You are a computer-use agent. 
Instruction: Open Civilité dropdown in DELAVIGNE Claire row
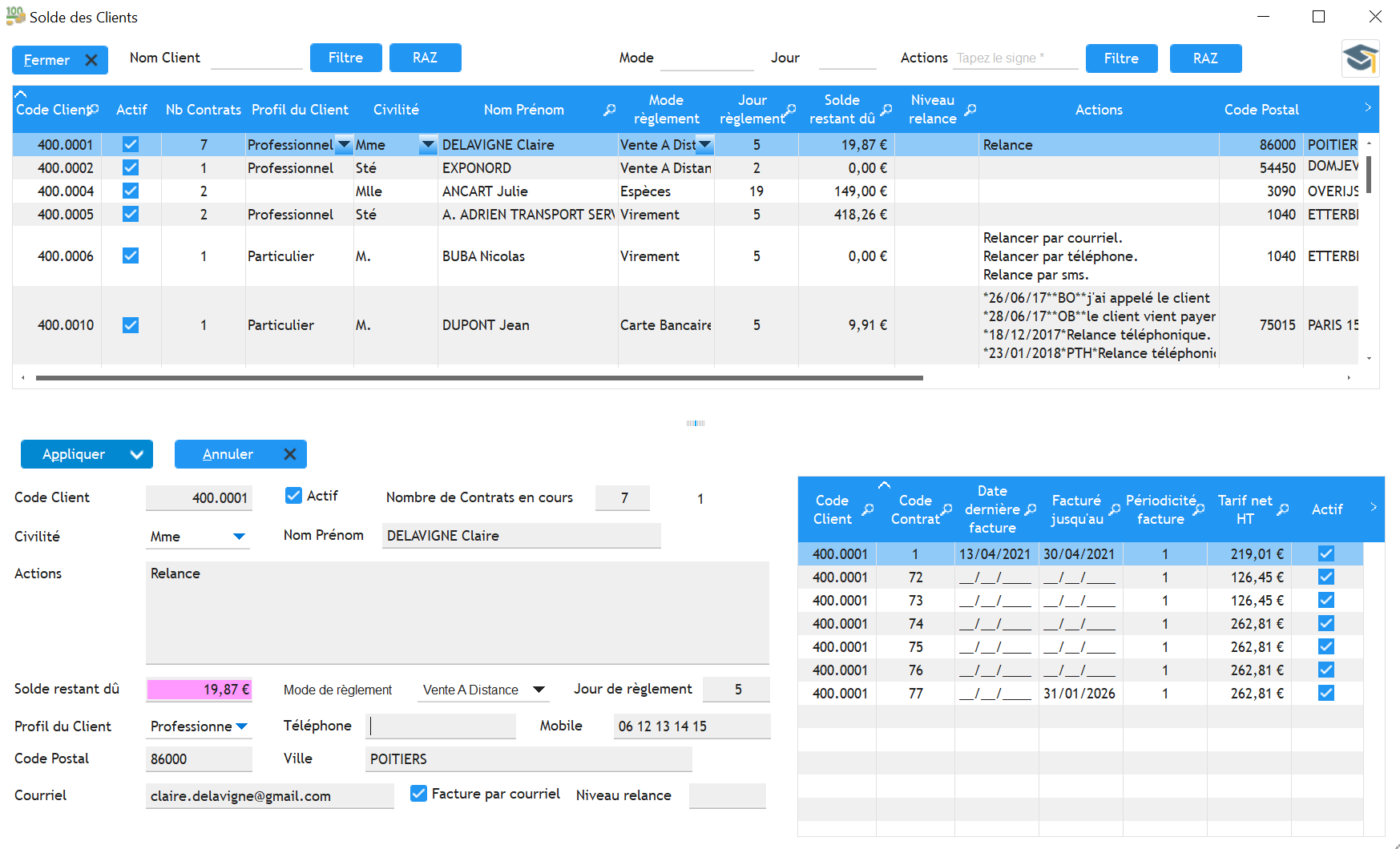pyautogui.click(x=429, y=145)
